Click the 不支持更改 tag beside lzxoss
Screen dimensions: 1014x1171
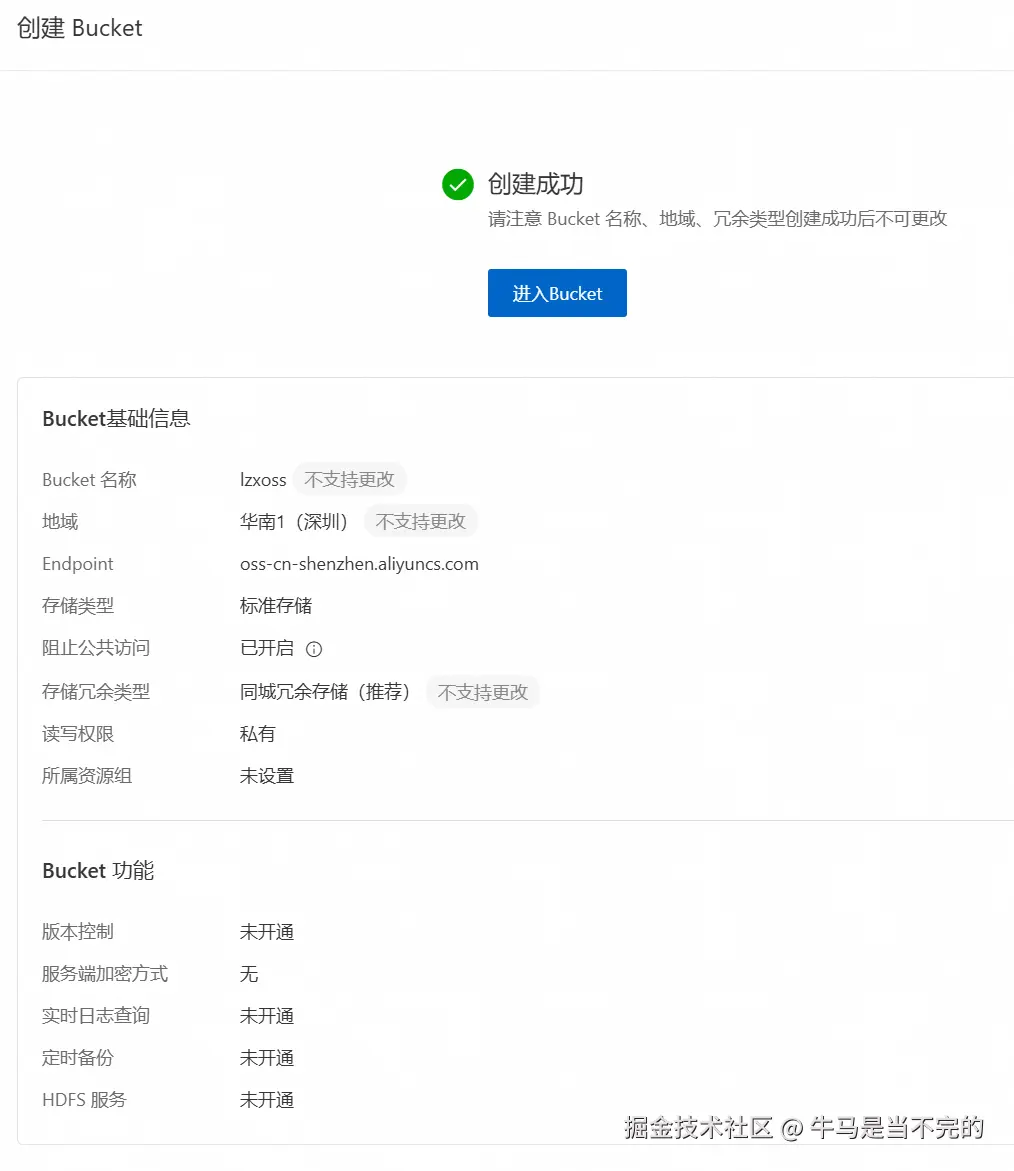click(349, 479)
